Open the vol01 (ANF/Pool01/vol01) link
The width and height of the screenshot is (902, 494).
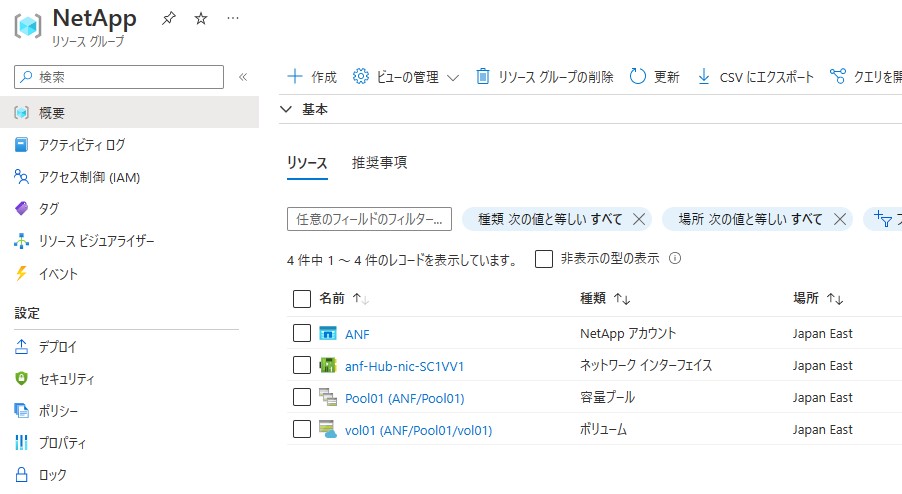tap(418, 430)
